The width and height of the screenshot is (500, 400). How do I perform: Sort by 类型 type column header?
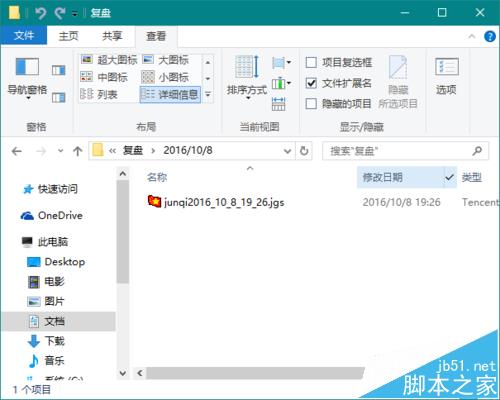[472, 177]
